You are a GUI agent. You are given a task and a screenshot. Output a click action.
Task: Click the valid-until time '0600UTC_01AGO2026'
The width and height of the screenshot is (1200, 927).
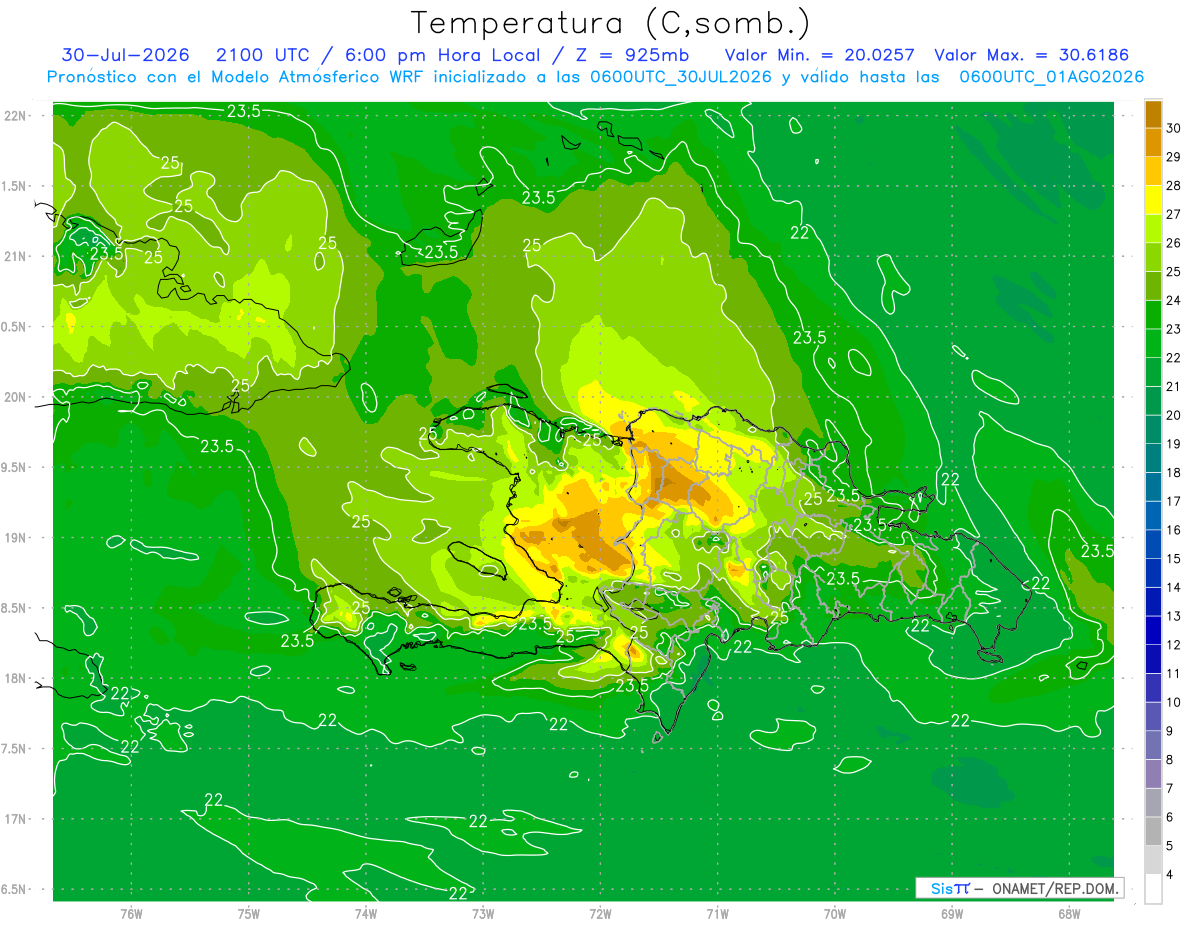tap(1052, 77)
